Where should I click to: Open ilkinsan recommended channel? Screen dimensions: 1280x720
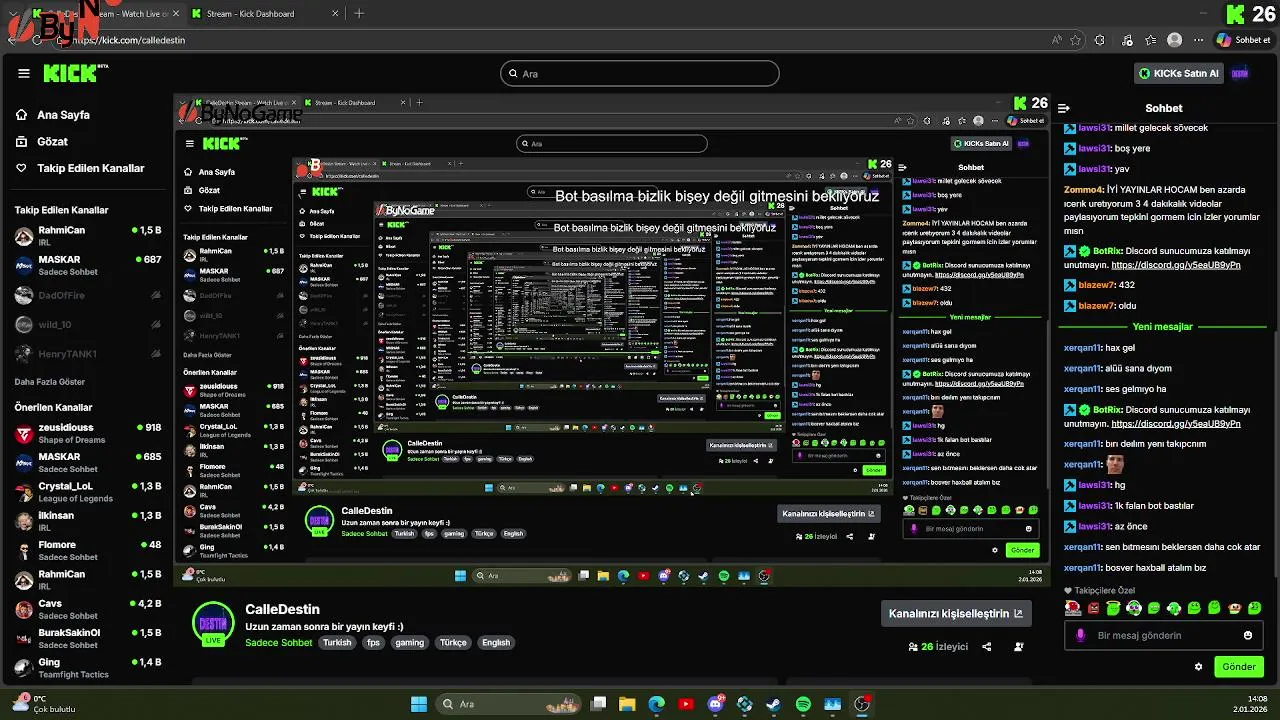(87, 521)
